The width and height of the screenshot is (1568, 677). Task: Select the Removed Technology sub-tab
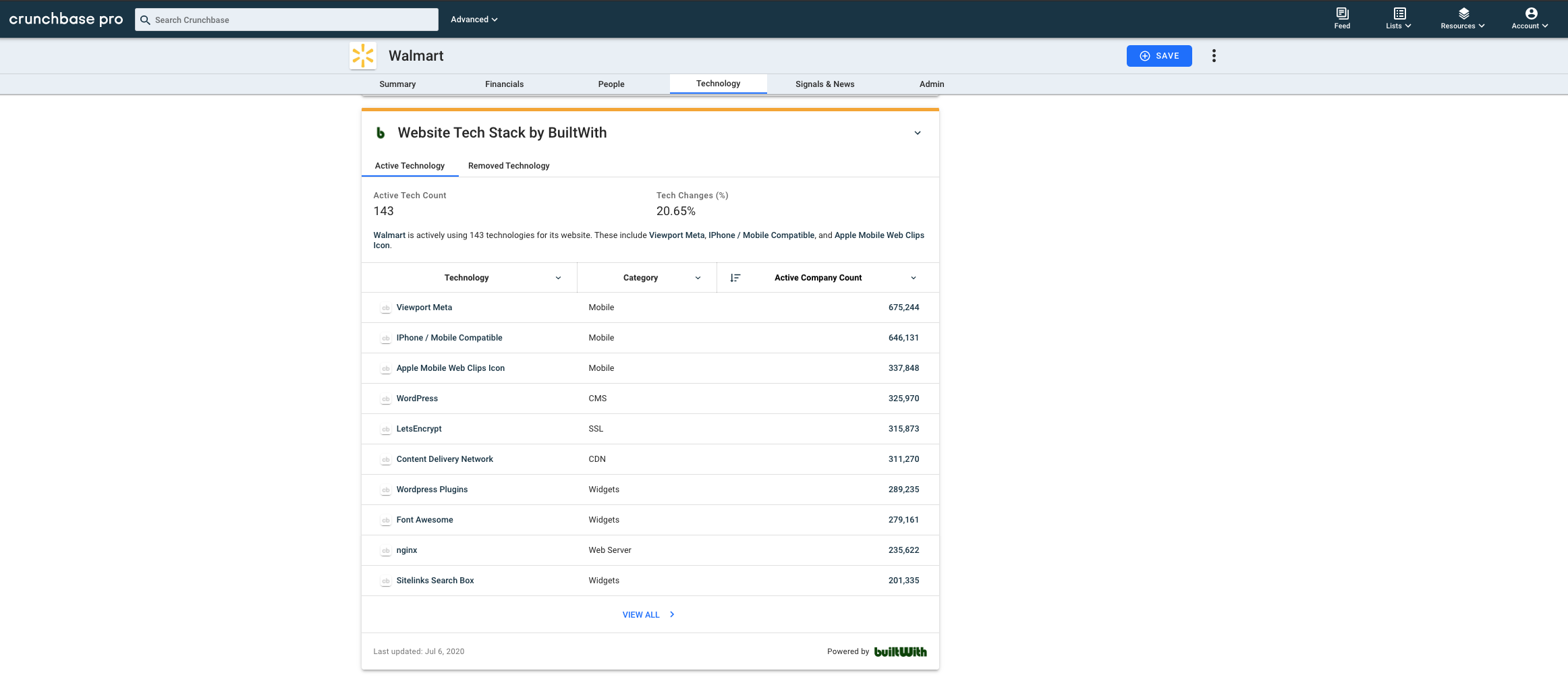click(509, 166)
